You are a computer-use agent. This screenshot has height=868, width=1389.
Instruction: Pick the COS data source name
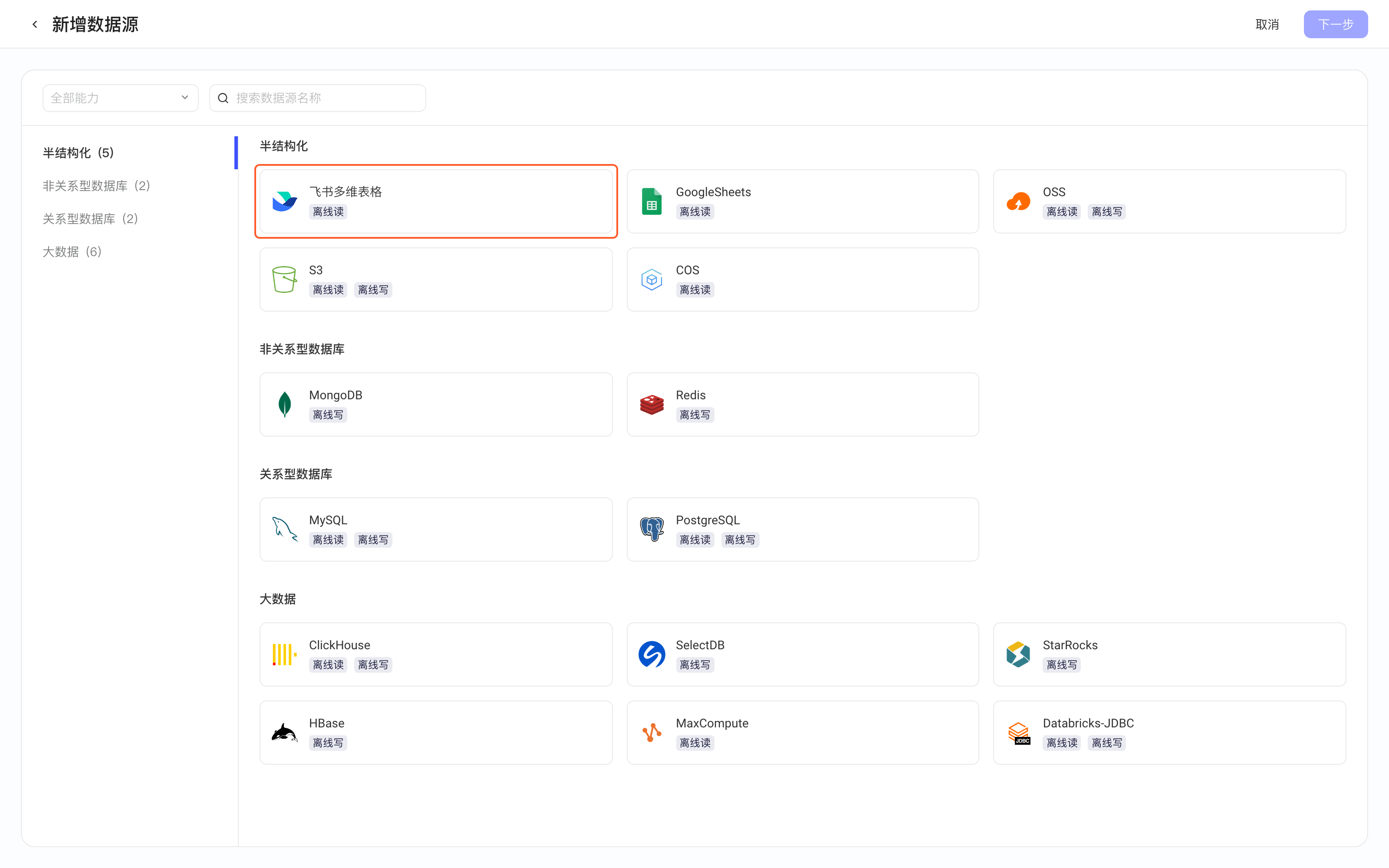pos(688,270)
